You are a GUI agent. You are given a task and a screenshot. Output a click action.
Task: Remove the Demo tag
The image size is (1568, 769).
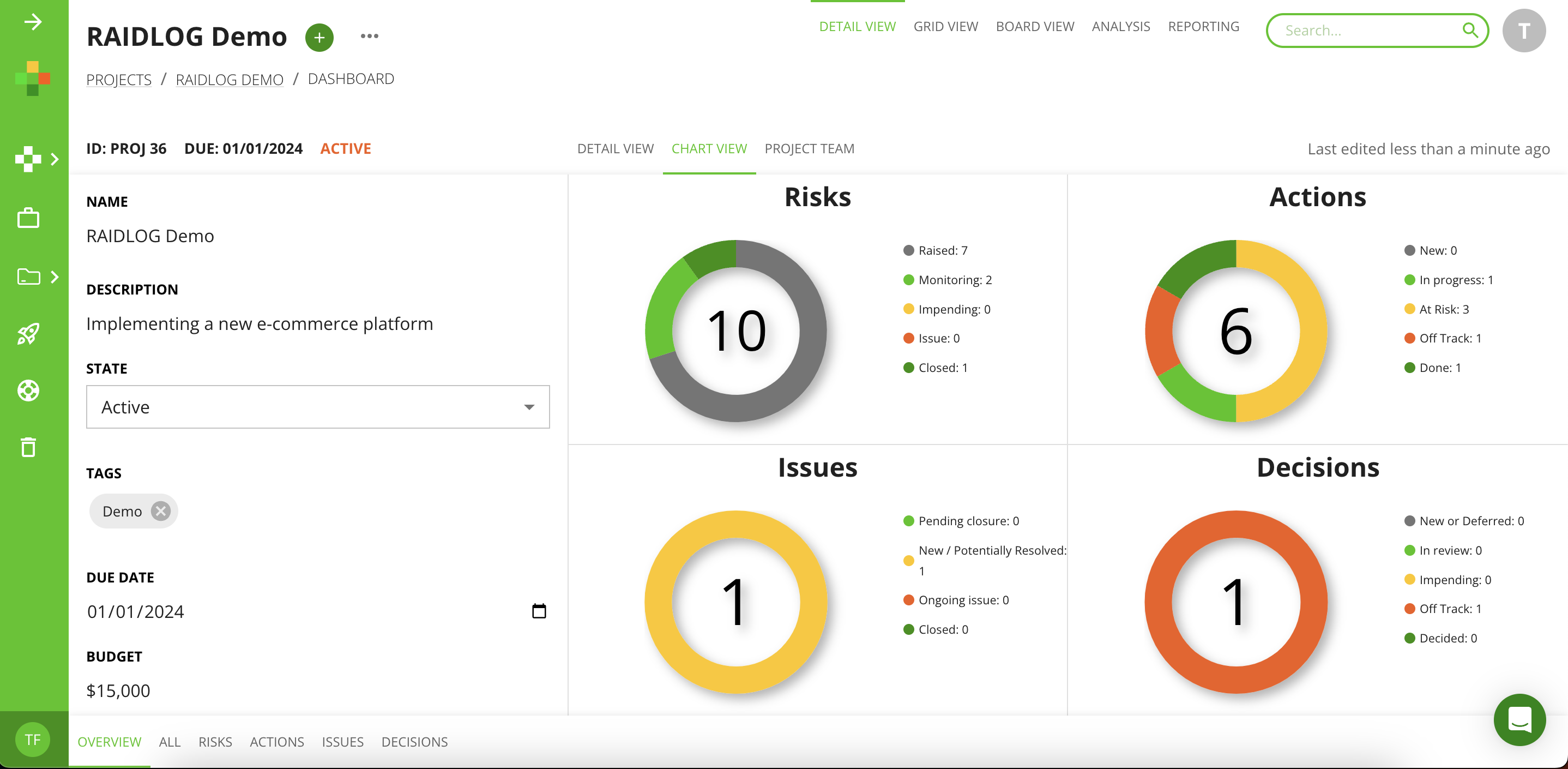pos(160,511)
